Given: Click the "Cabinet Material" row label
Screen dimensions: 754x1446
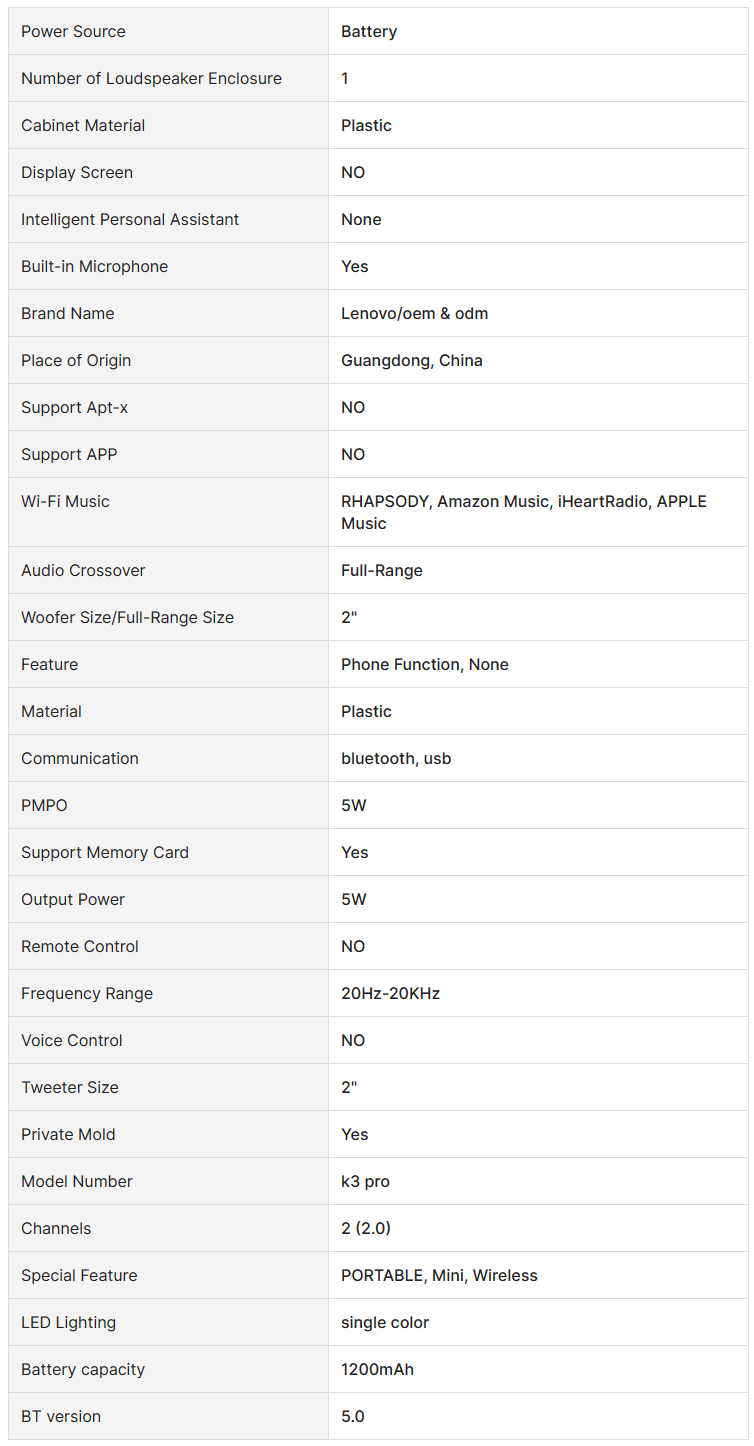Looking at the screenshot, I should [83, 126].
